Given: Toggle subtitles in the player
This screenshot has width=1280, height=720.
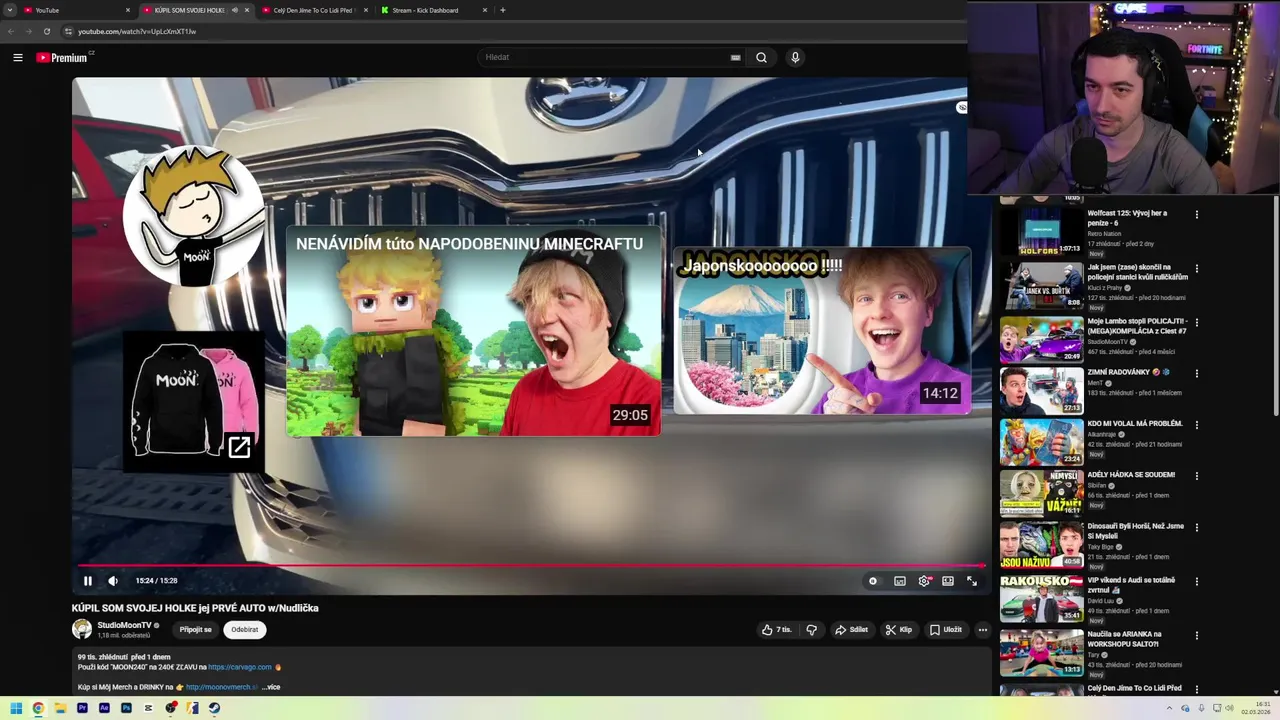Looking at the screenshot, I should tap(900, 580).
